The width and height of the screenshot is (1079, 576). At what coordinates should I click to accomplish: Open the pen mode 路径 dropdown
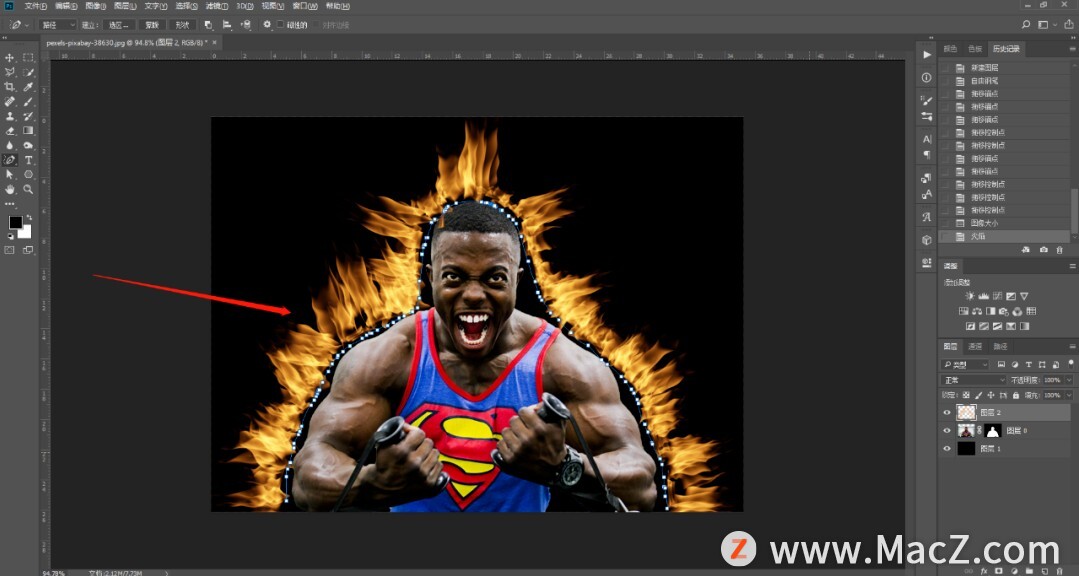click(x=58, y=25)
